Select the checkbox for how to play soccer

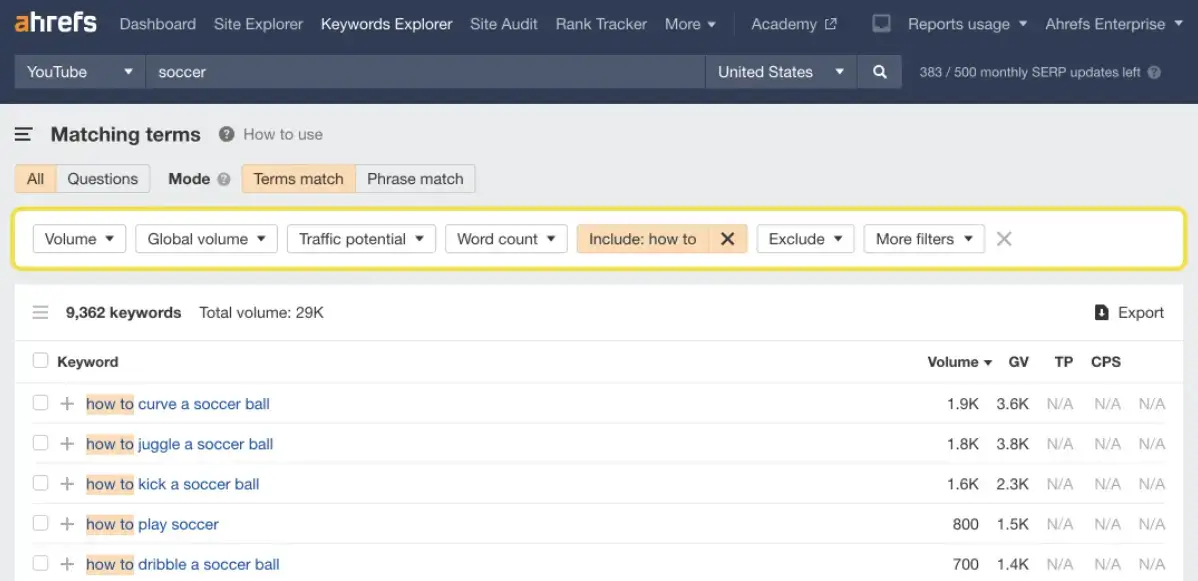40,523
